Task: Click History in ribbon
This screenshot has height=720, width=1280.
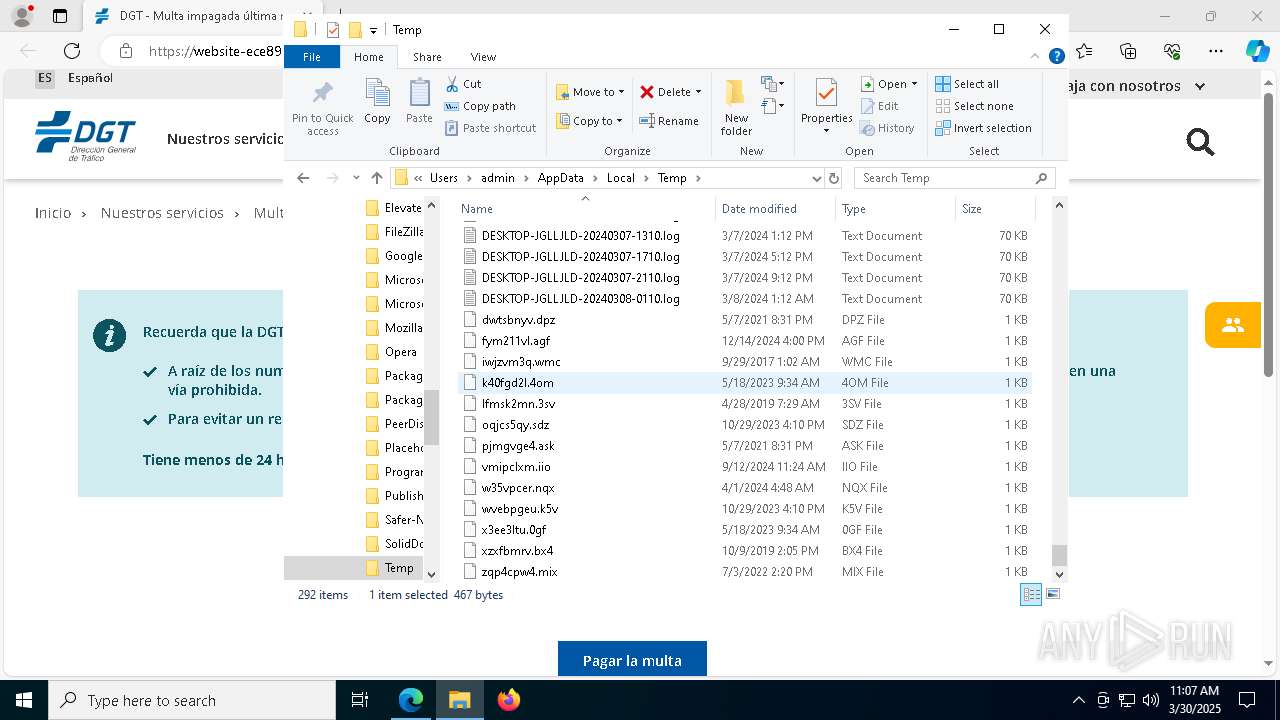Action: (x=887, y=128)
